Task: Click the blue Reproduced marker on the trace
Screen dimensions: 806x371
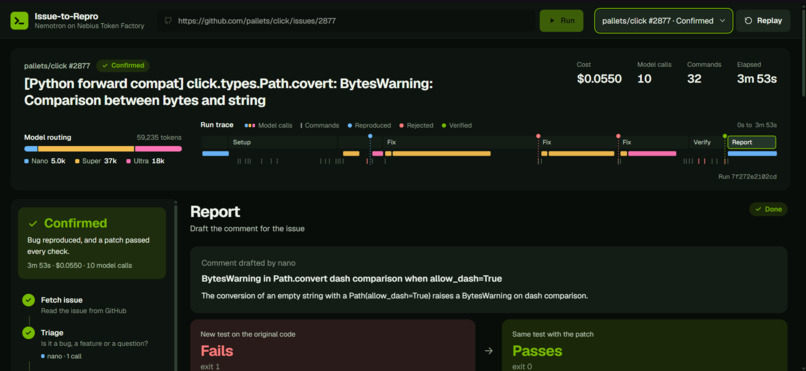Action: [x=370, y=136]
